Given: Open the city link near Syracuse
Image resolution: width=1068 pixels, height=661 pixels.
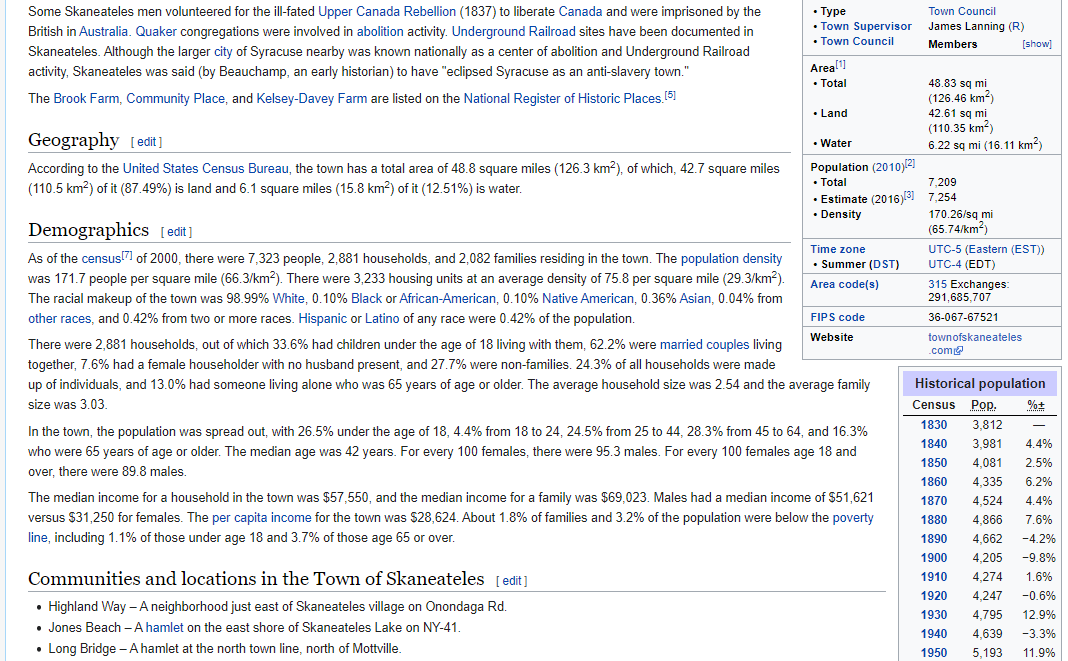Looking at the screenshot, I should tap(223, 52).
